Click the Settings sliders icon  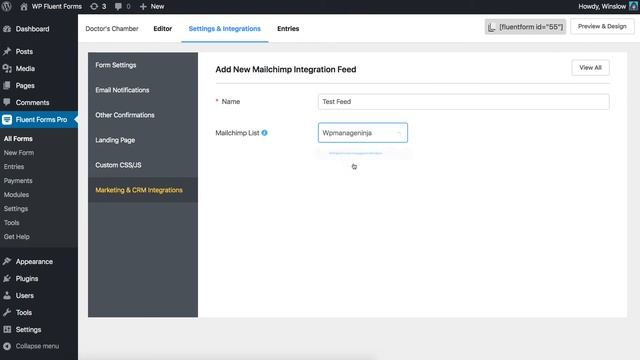pos(7,329)
